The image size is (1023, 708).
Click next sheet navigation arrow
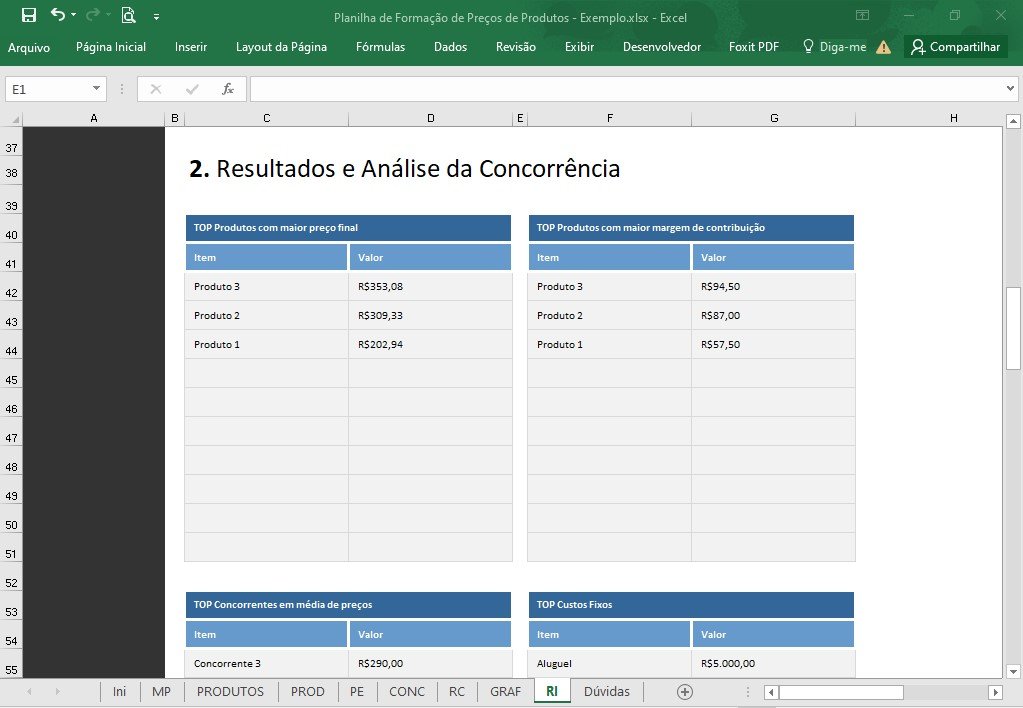[57, 692]
